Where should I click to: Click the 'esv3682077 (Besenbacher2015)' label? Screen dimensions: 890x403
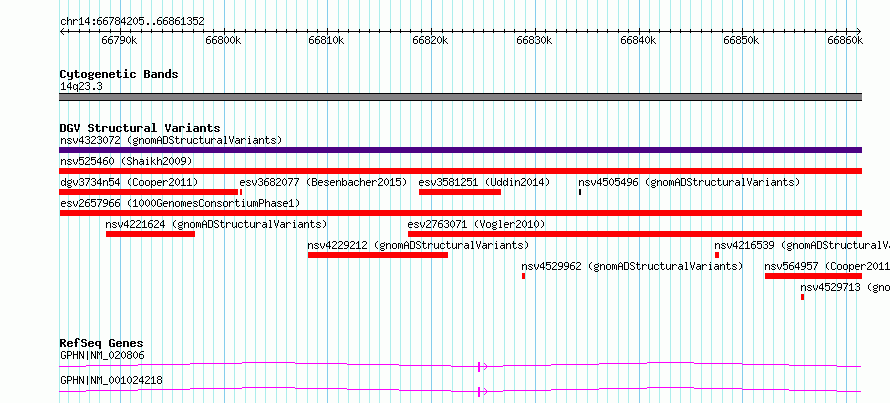tap(324, 182)
